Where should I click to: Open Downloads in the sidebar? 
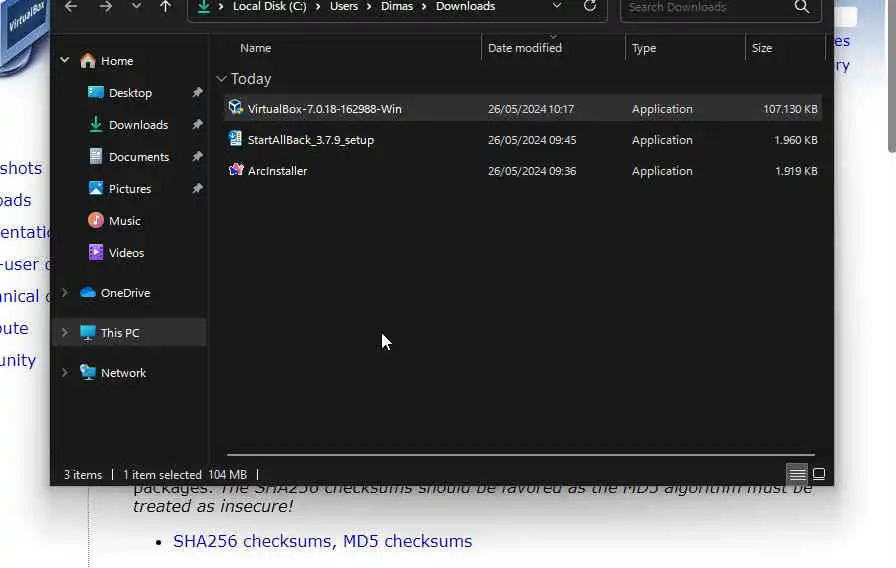click(x=138, y=125)
